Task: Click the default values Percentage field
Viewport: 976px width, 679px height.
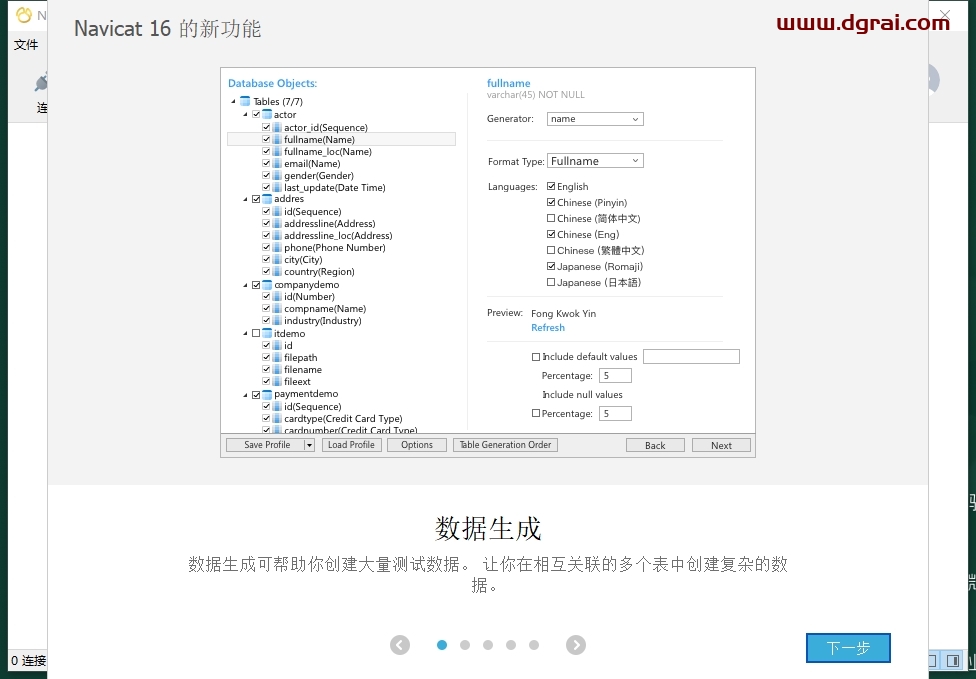Action: click(x=615, y=375)
